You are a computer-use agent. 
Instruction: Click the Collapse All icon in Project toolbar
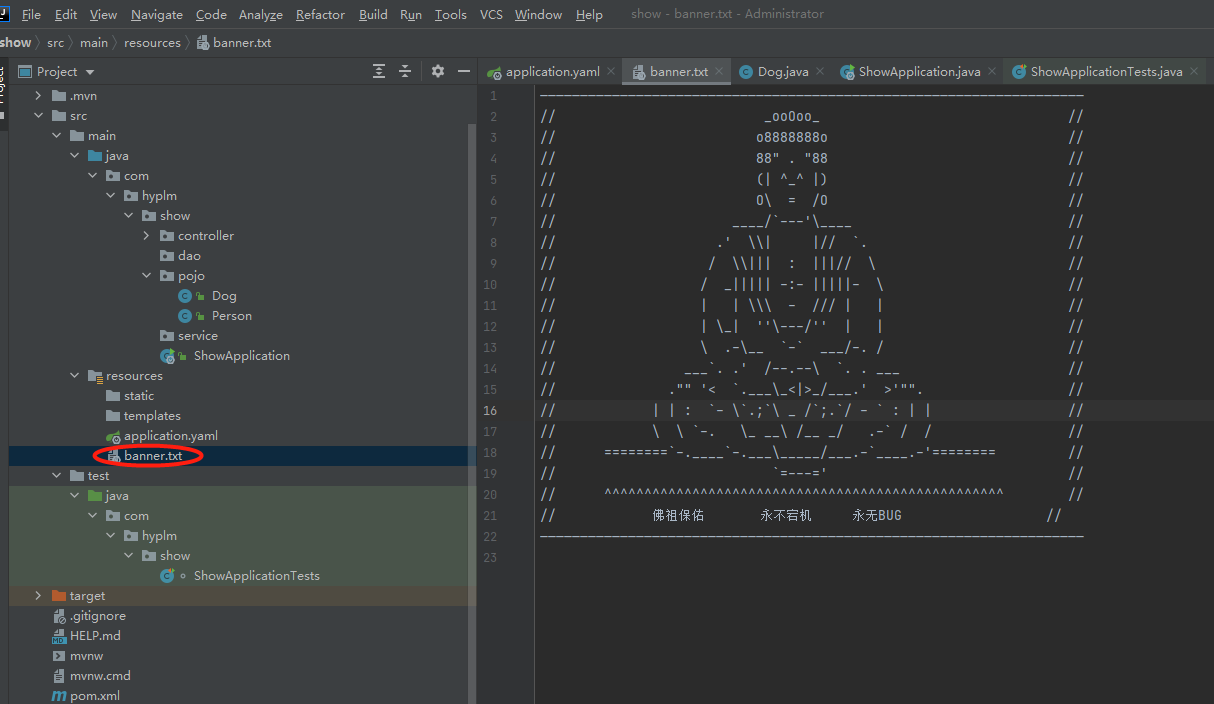406,71
